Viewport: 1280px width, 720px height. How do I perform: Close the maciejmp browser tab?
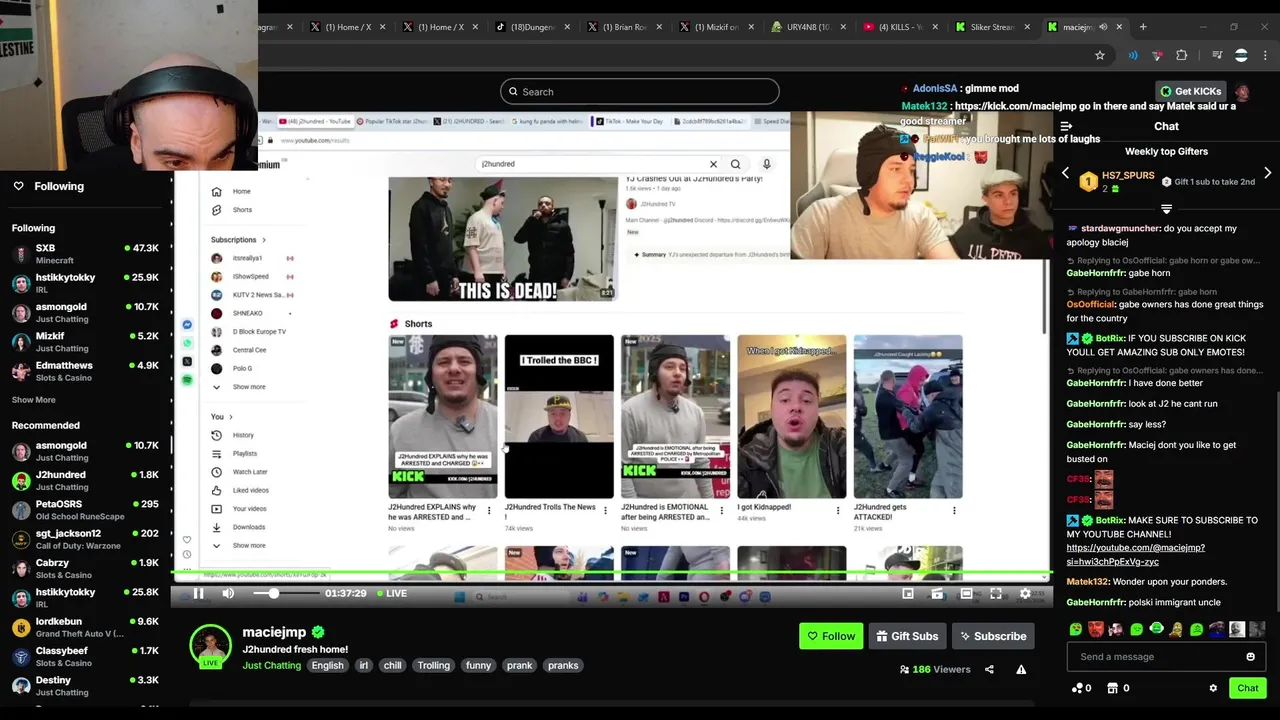1119,27
